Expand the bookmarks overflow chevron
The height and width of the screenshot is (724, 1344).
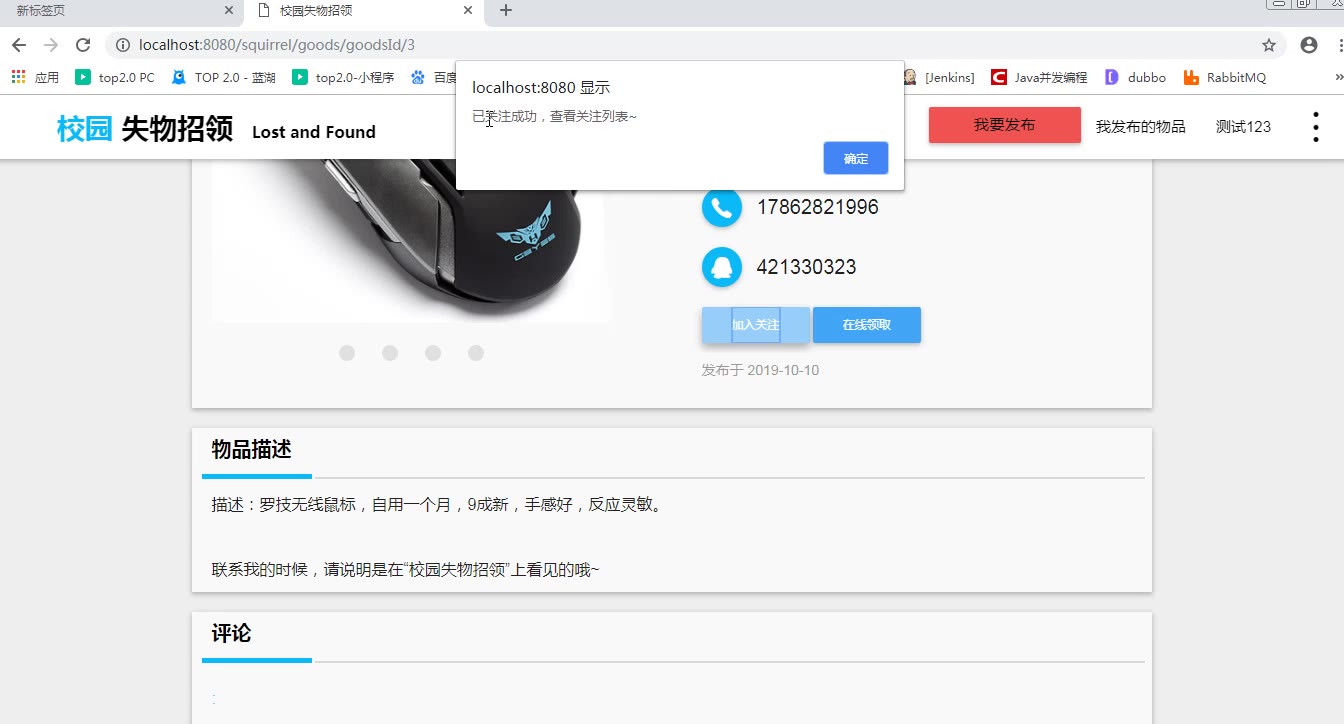tap(1338, 77)
